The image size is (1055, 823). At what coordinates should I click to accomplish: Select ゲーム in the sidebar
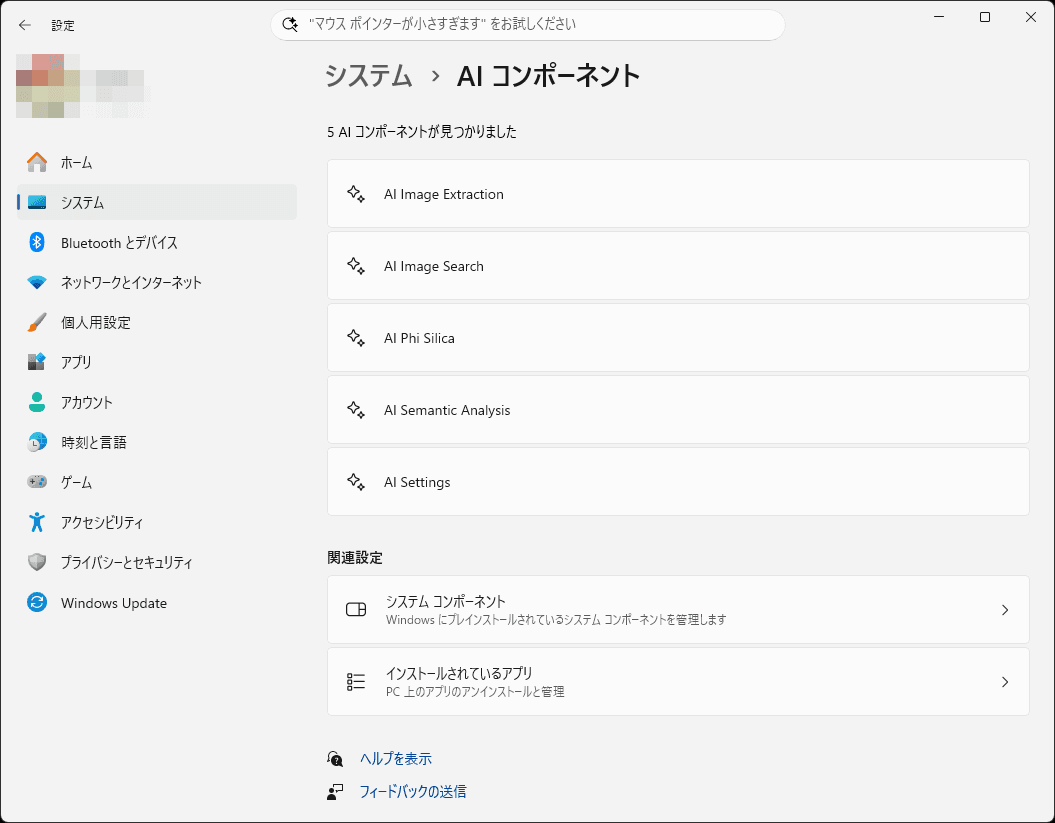point(156,482)
